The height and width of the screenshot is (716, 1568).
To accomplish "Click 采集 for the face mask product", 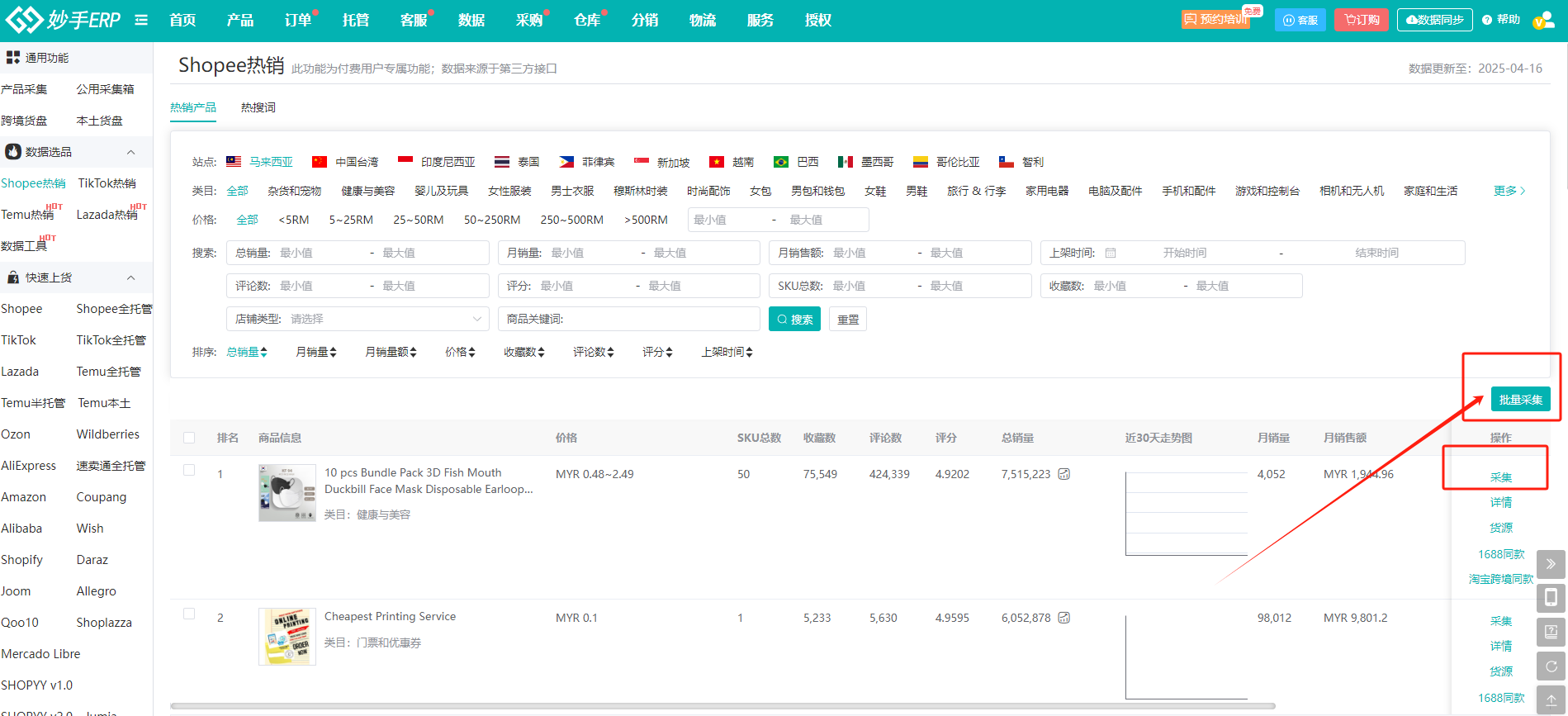I will tap(1500, 477).
